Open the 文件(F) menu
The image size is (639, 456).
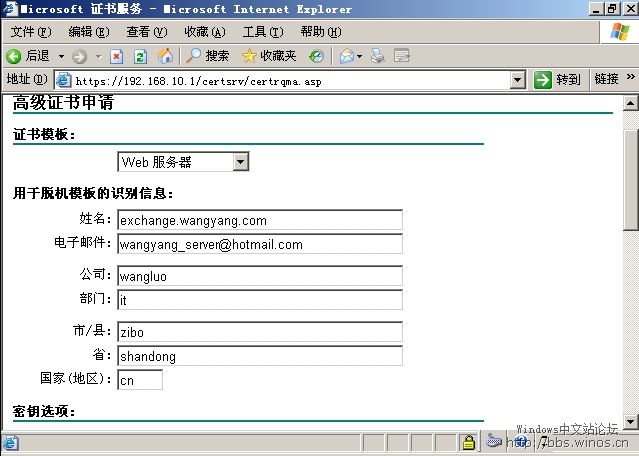pyautogui.click(x=30, y=32)
